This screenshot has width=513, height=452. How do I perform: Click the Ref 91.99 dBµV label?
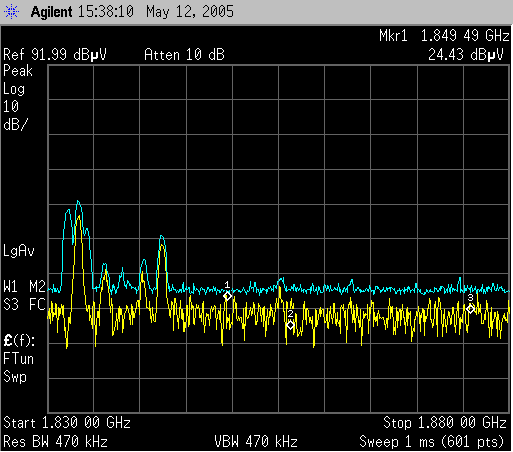55,55
